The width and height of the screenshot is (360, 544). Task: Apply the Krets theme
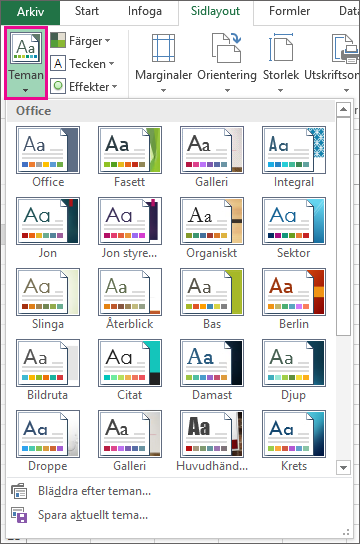[x=294, y=441]
